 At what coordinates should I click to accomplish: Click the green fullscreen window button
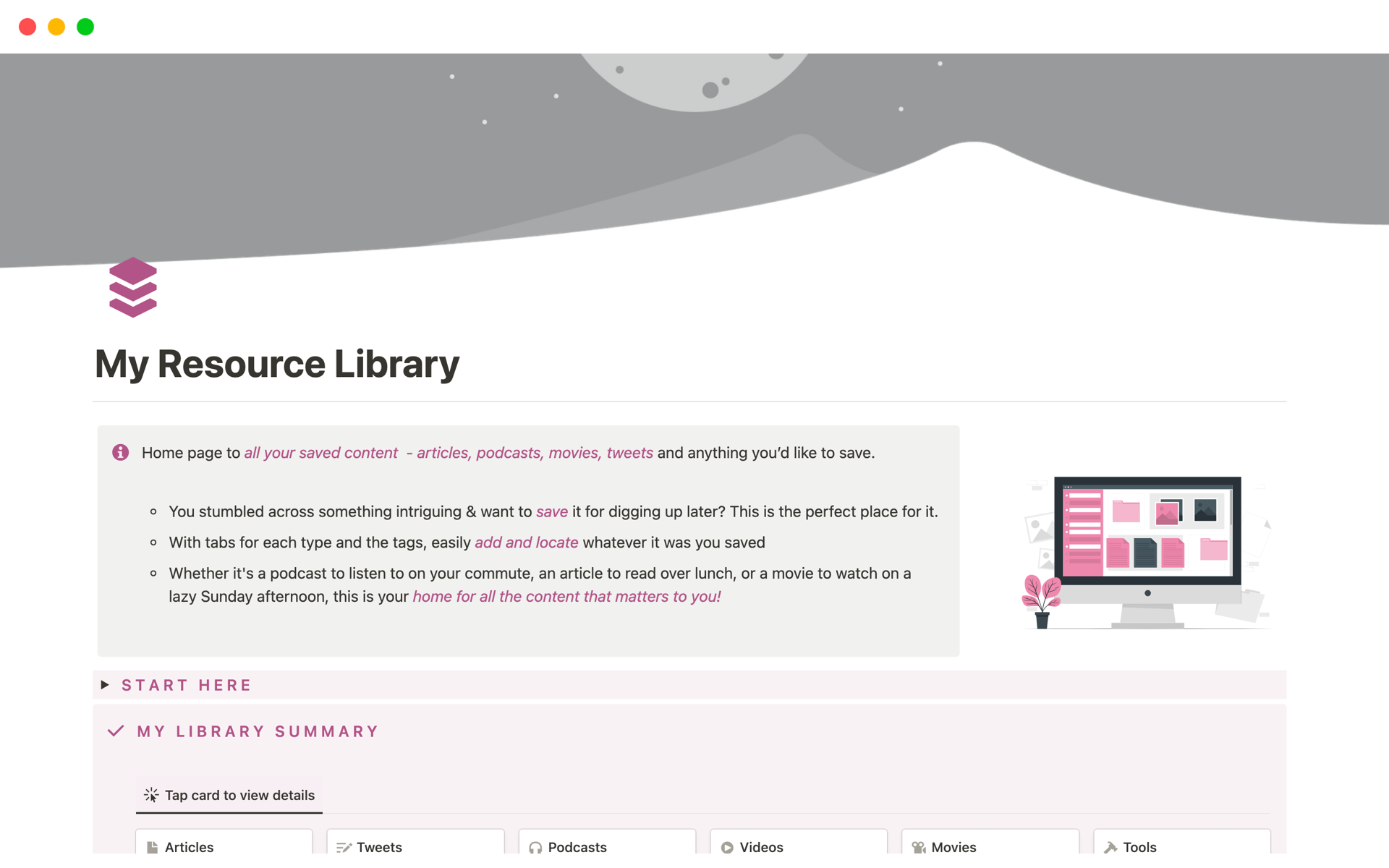(85, 27)
